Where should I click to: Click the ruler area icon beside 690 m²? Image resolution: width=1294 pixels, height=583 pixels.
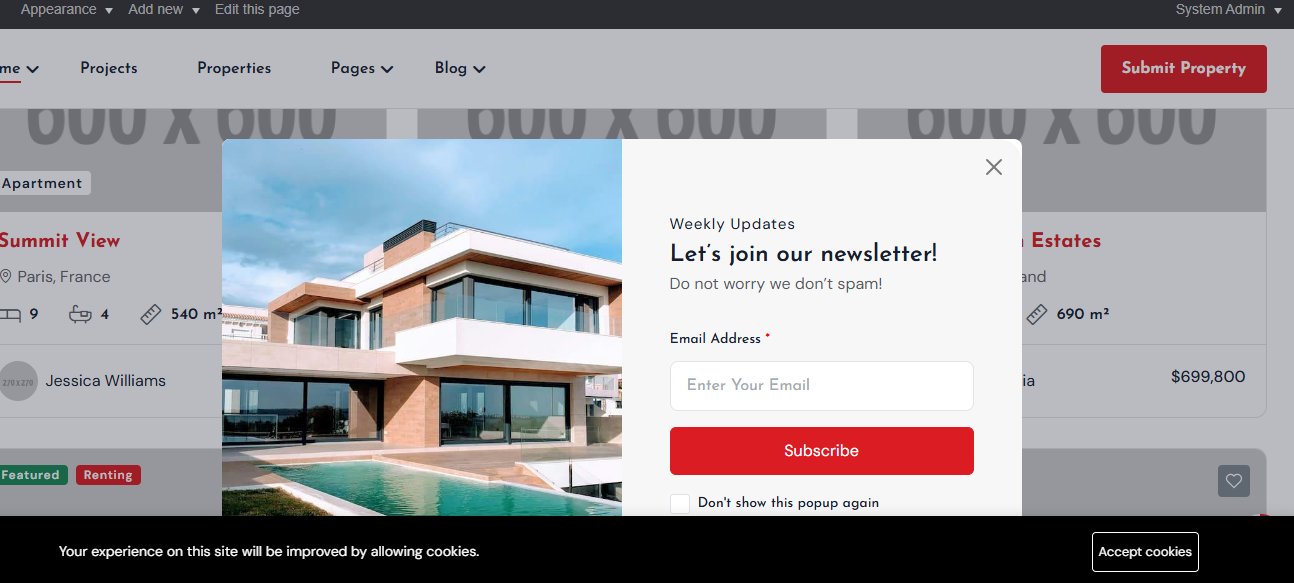coord(1036,314)
